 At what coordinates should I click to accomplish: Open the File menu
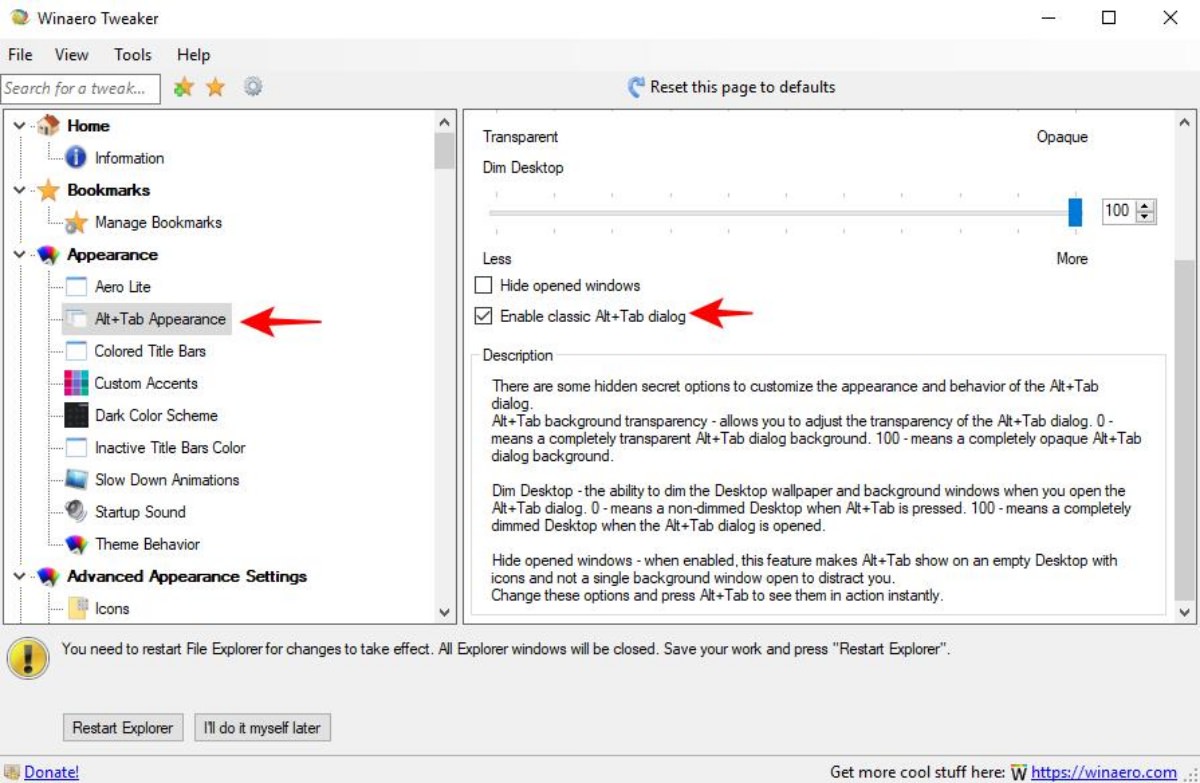click(20, 55)
